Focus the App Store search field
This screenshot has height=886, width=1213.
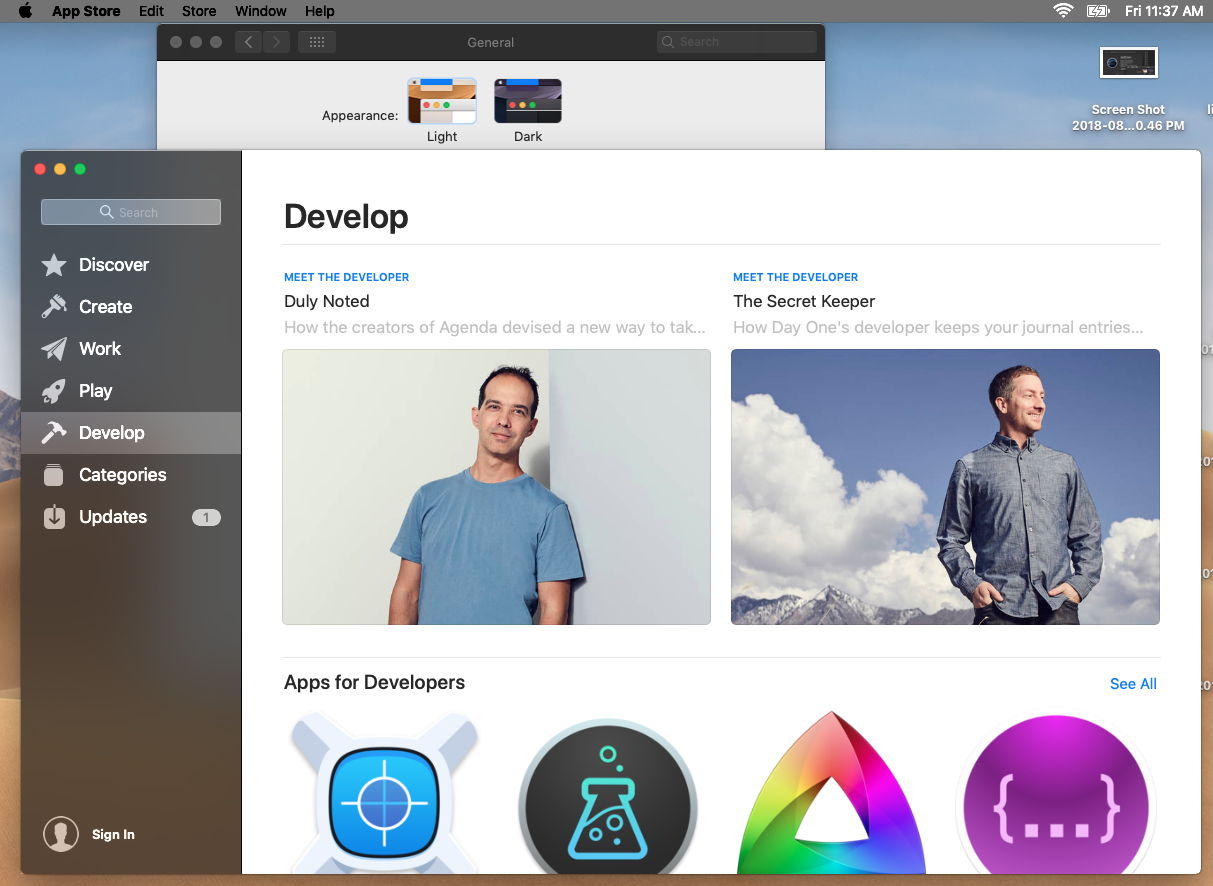point(131,212)
